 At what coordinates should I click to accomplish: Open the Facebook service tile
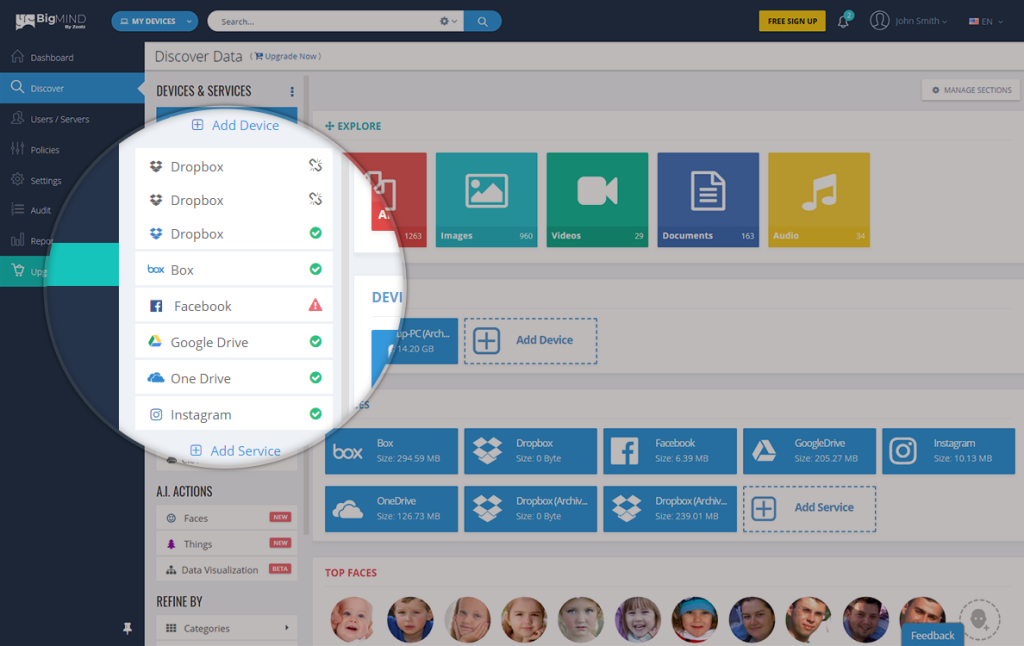(x=670, y=451)
